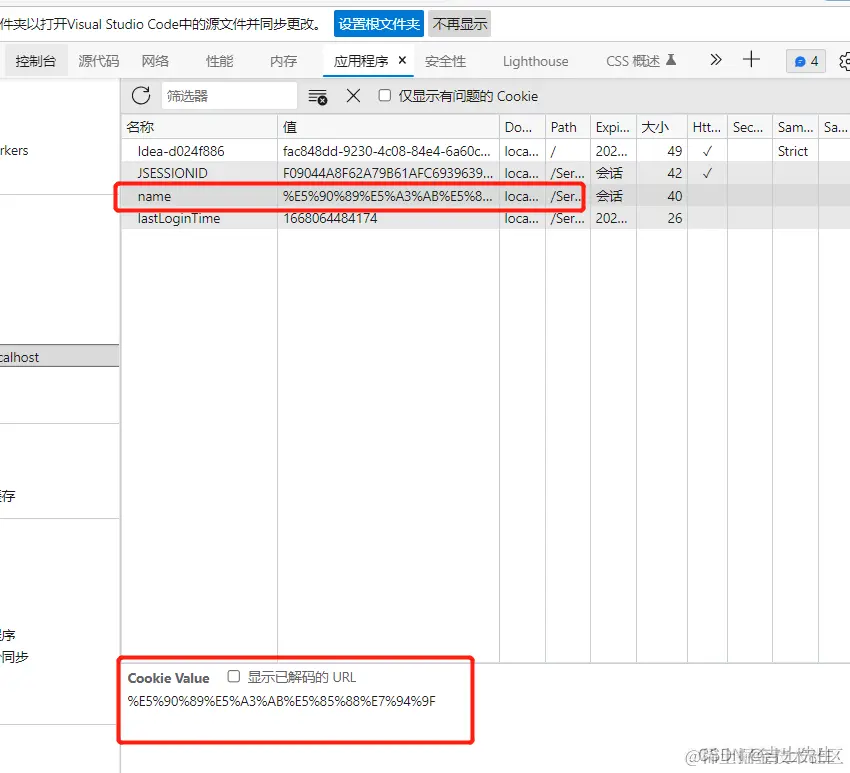Select the name cookie row

[x=485, y=196]
